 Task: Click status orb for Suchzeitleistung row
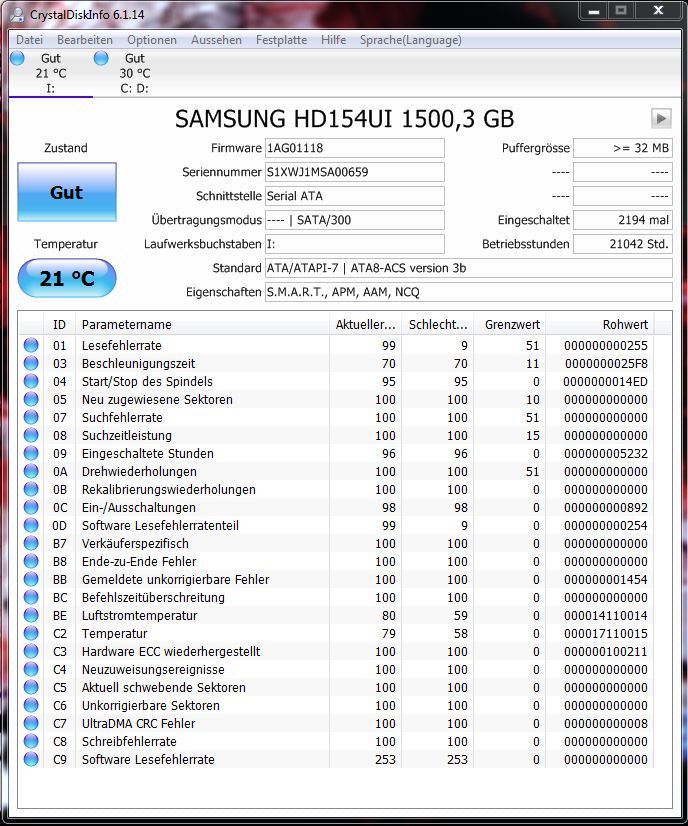pos(31,435)
